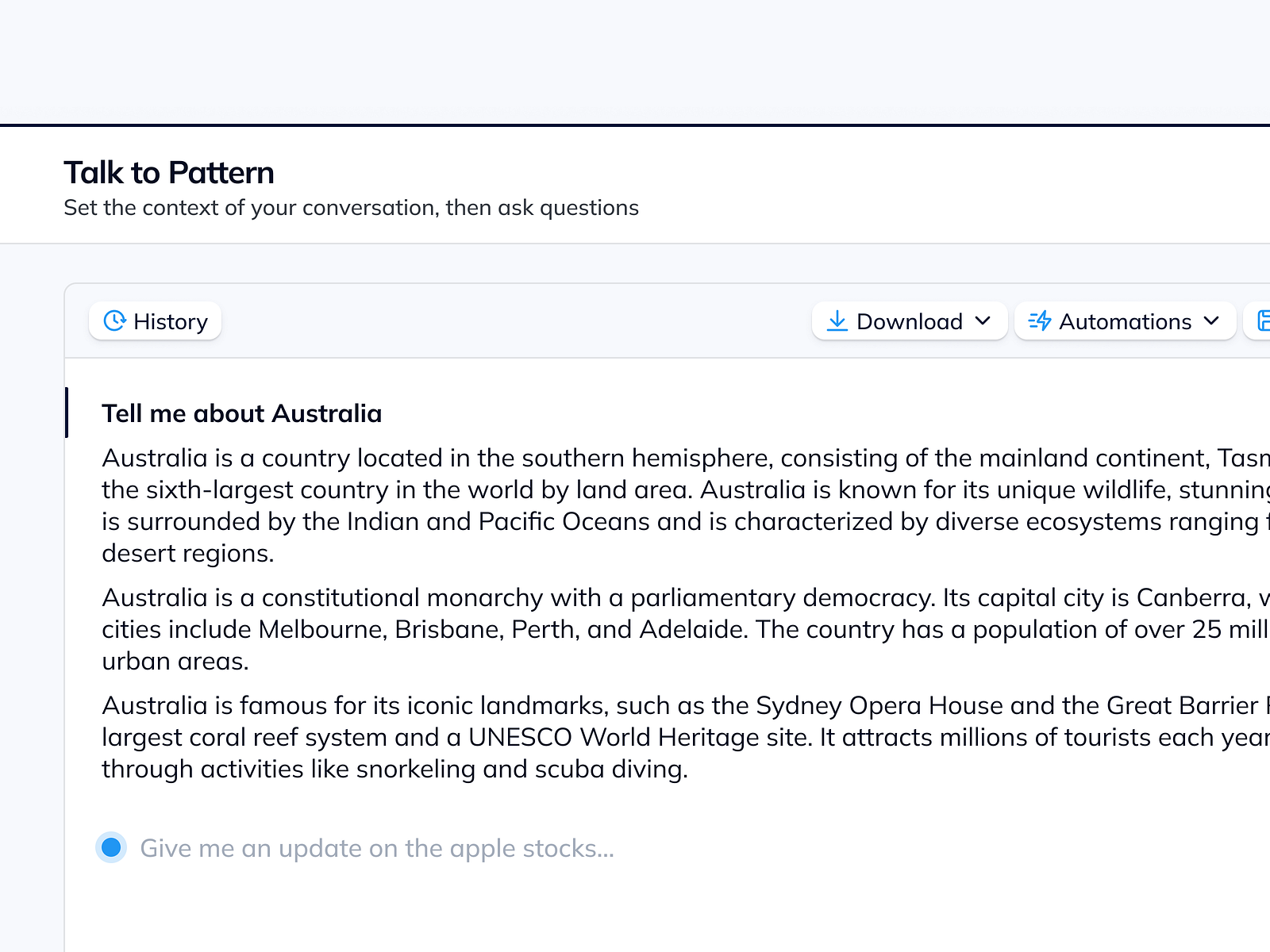Click the words 'desert regions' in the answer

coord(187,553)
